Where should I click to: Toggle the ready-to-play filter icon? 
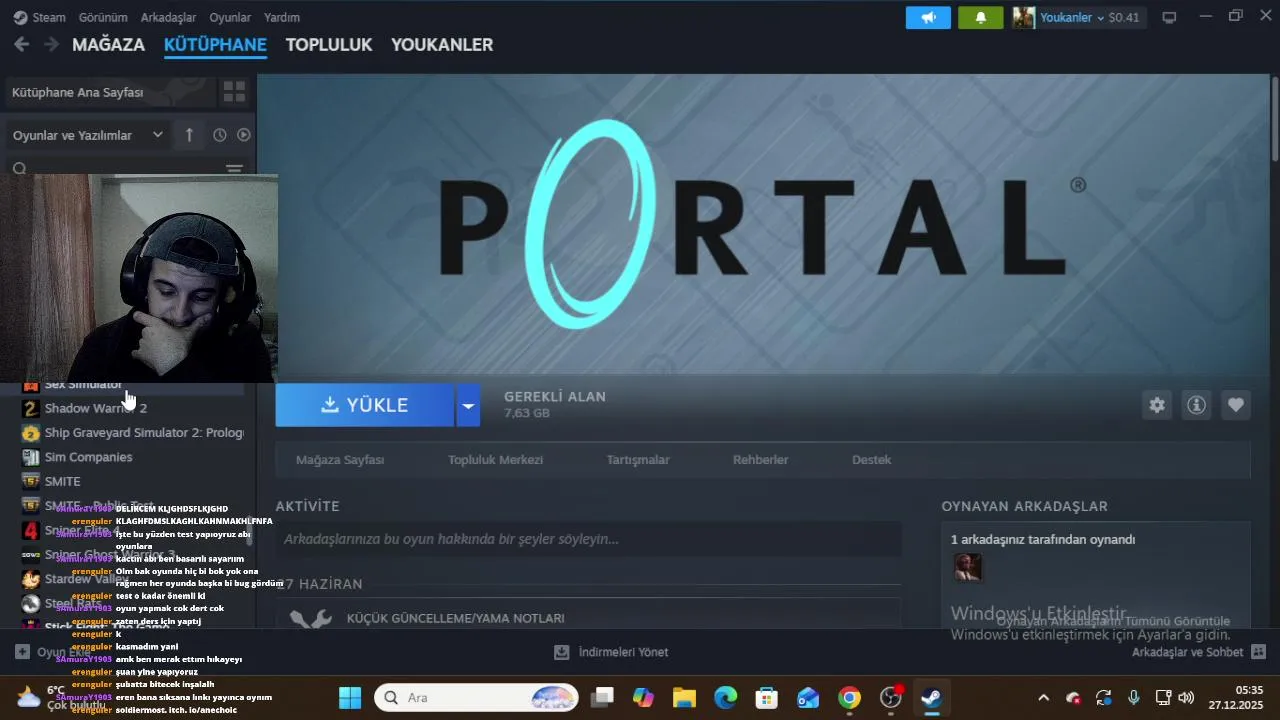tap(243, 135)
